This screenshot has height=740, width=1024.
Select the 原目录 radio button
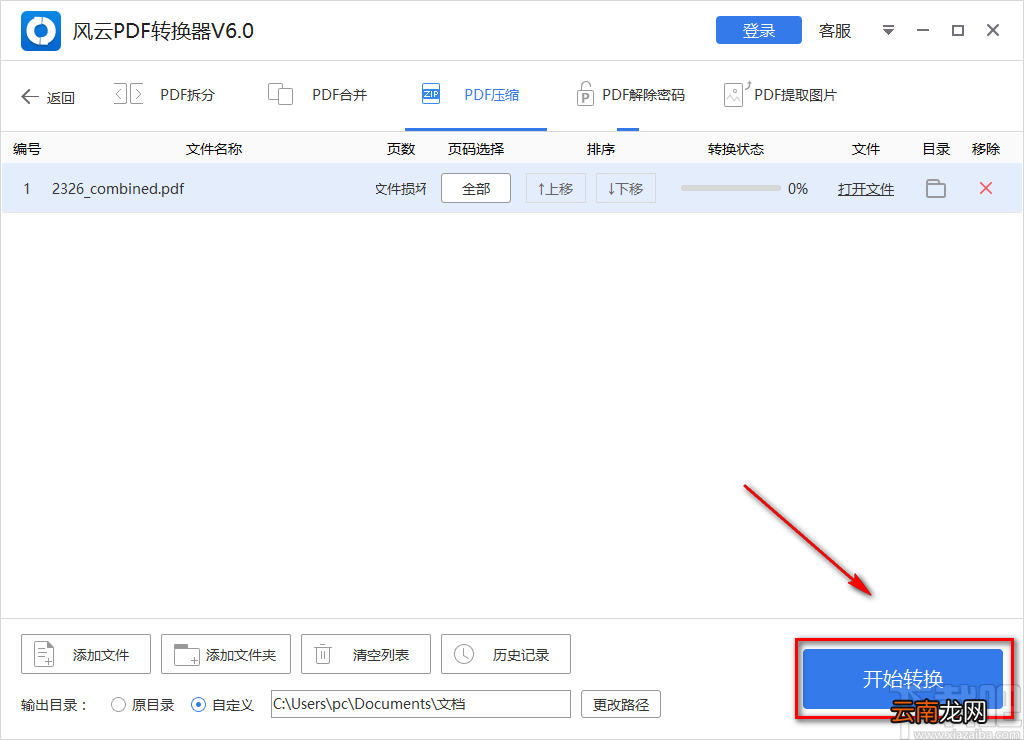click(x=118, y=705)
